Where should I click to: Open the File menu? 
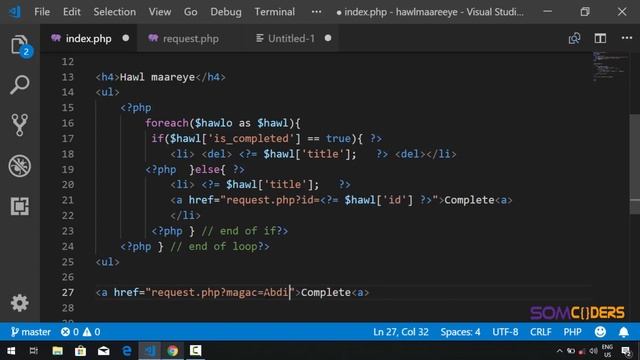pyautogui.click(x=42, y=12)
